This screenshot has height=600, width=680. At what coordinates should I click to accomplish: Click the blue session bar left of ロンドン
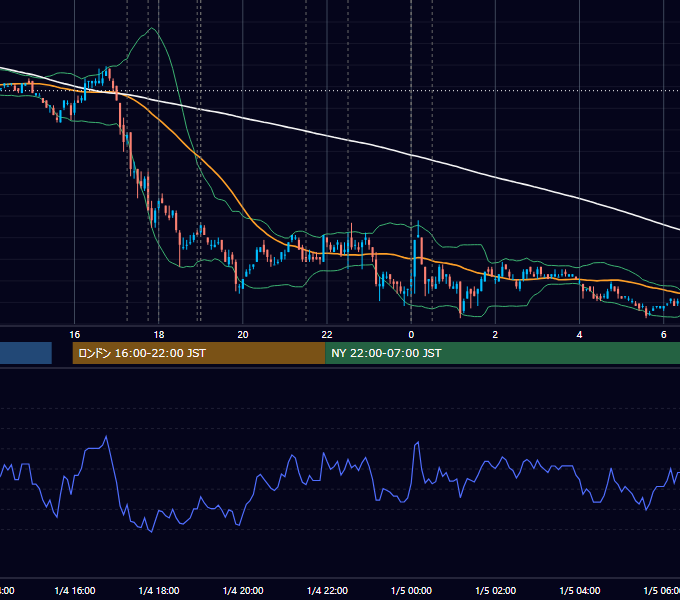26,353
